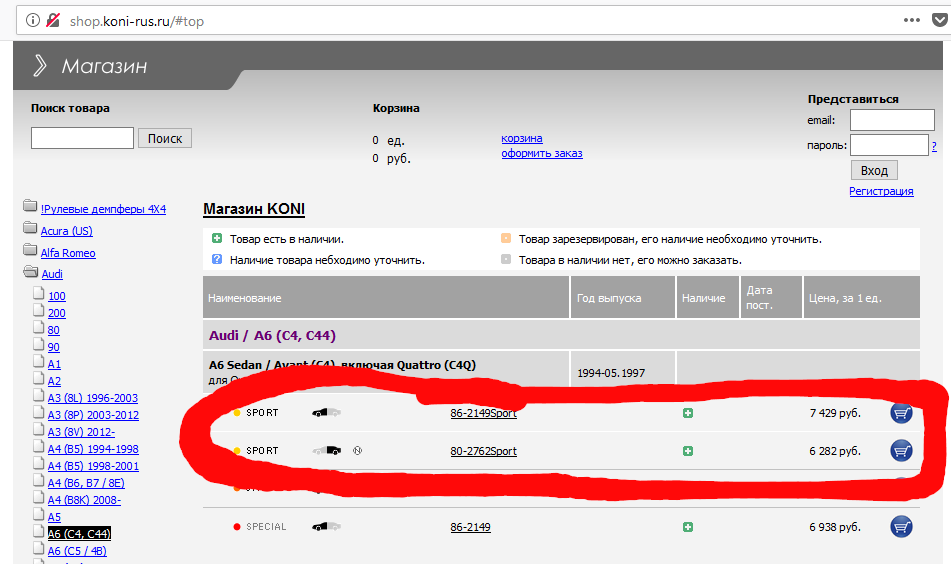951x564 pixels.
Task: Add 86-2149 Special to cart icon
Action: click(x=901, y=526)
